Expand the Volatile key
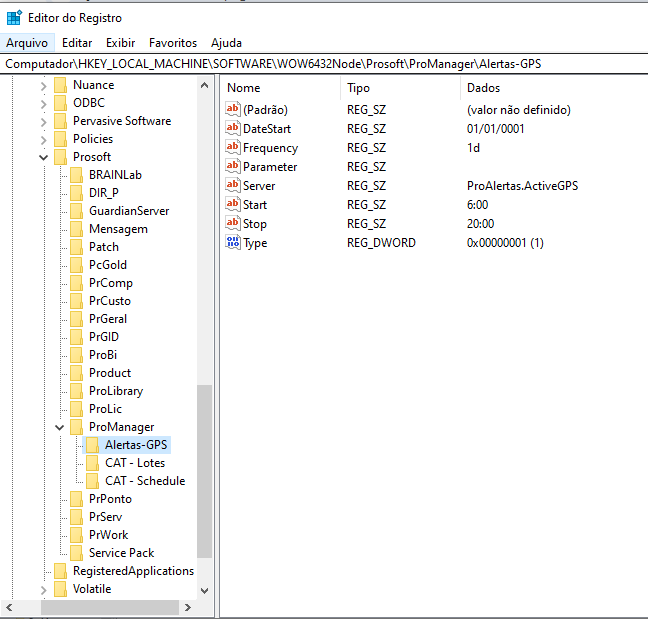The image size is (648, 619). [x=43, y=590]
